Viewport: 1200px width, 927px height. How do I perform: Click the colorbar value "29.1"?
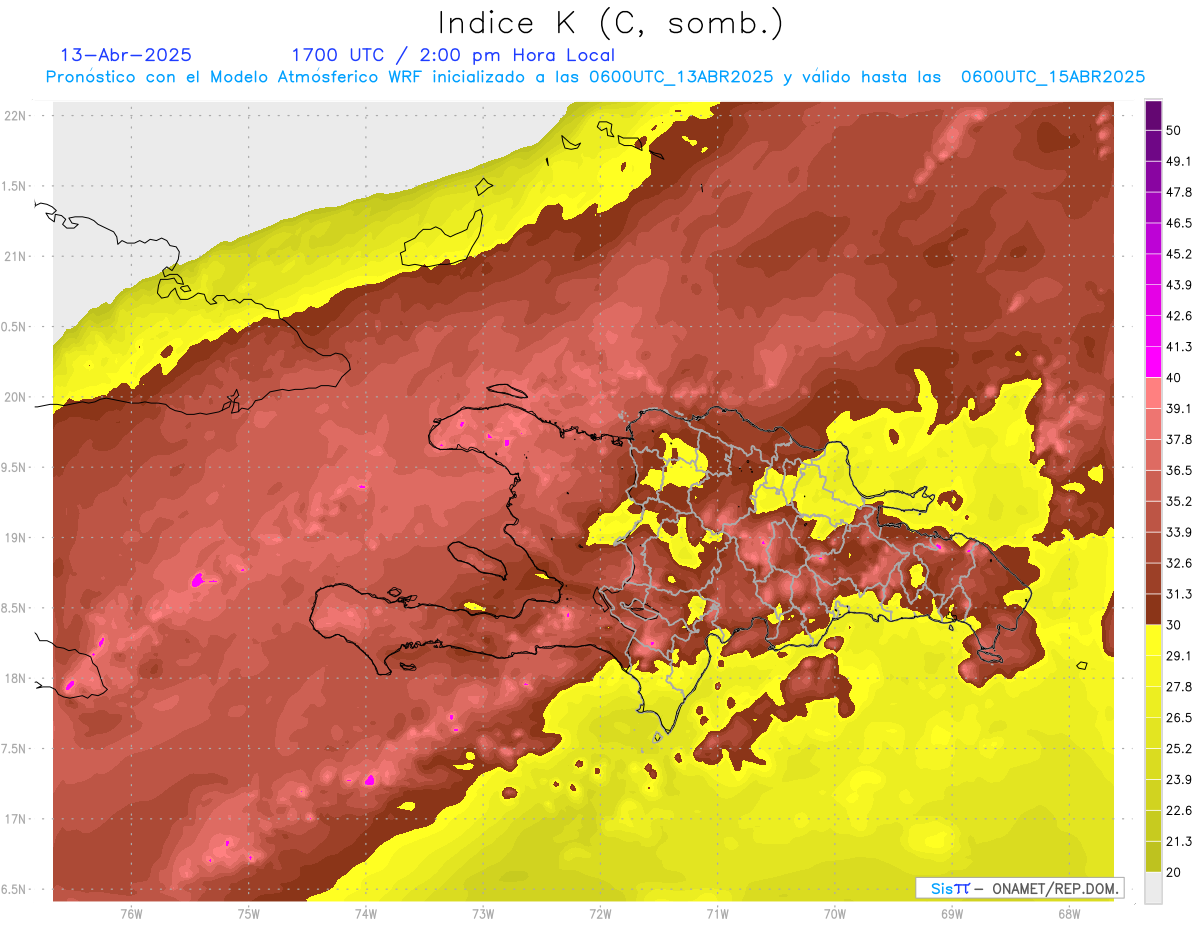[1179, 656]
